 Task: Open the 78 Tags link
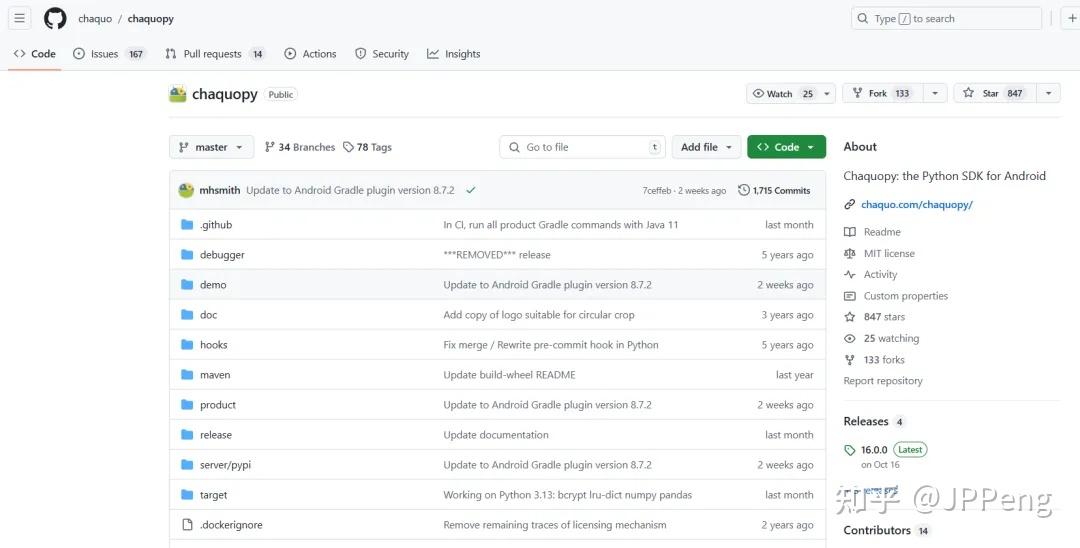[367, 147]
